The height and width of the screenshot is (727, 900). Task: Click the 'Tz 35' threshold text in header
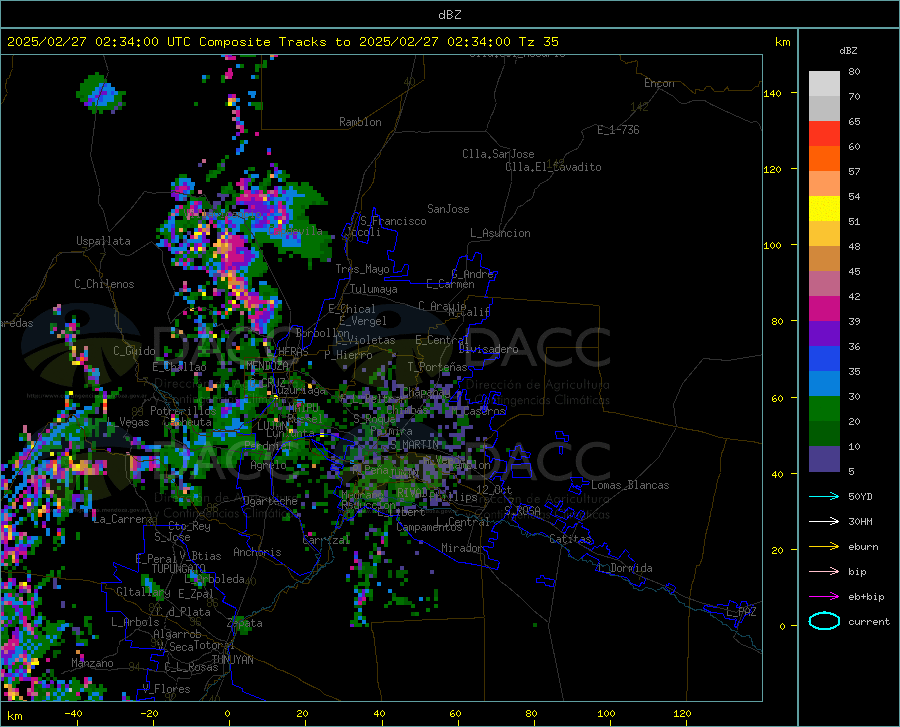tap(538, 42)
